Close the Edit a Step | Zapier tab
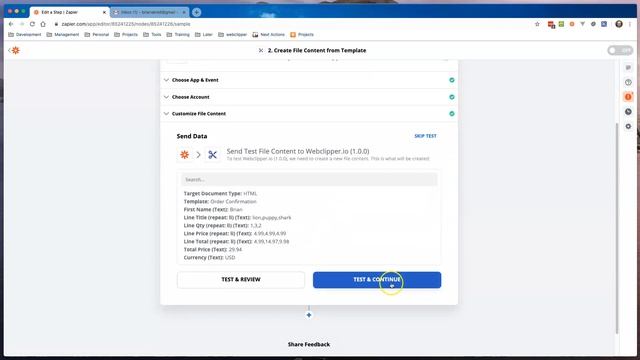Image resolution: width=640 pixels, height=360 pixels. pyautogui.click(x=104, y=12)
